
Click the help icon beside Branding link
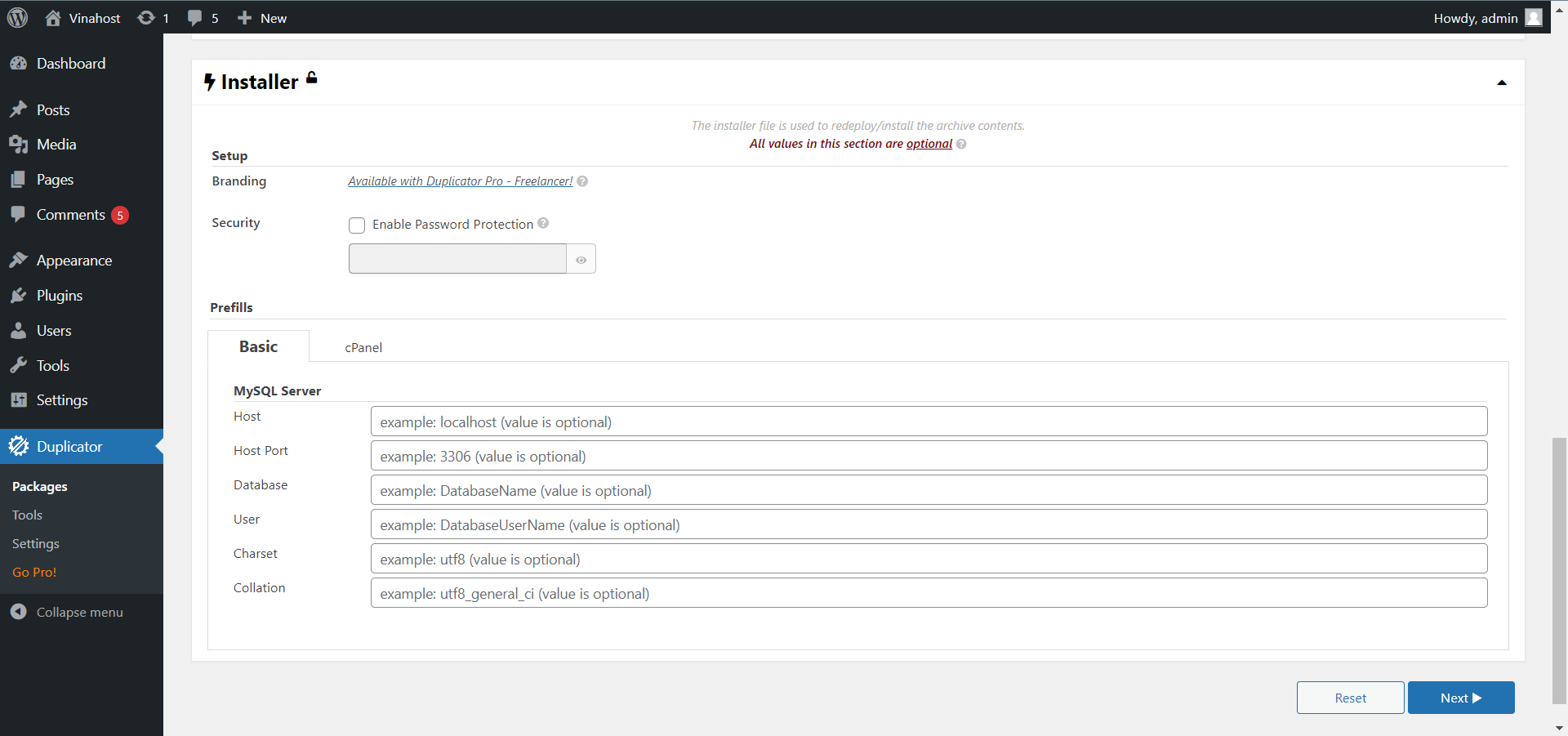582,181
